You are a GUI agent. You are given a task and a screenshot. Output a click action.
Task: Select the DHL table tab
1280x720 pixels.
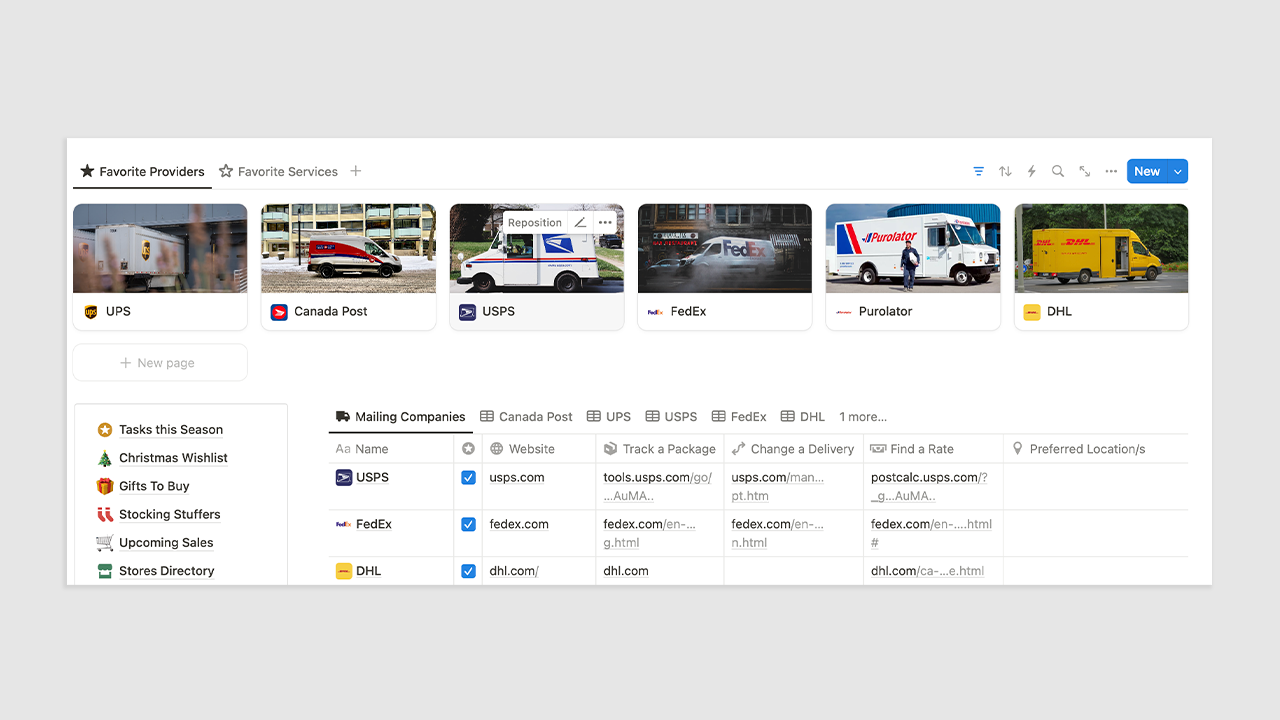pos(803,417)
